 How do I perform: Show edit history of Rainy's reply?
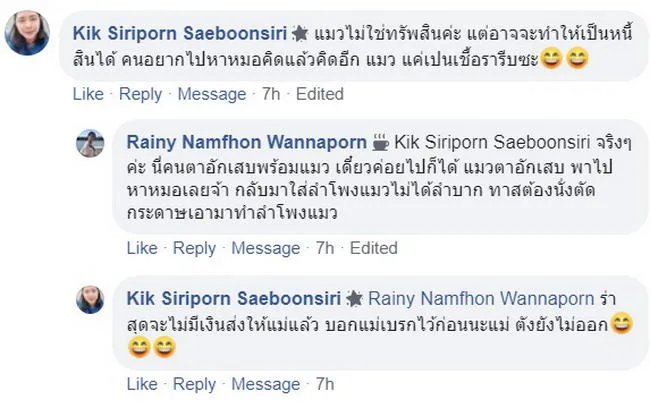click(x=374, y=248)
